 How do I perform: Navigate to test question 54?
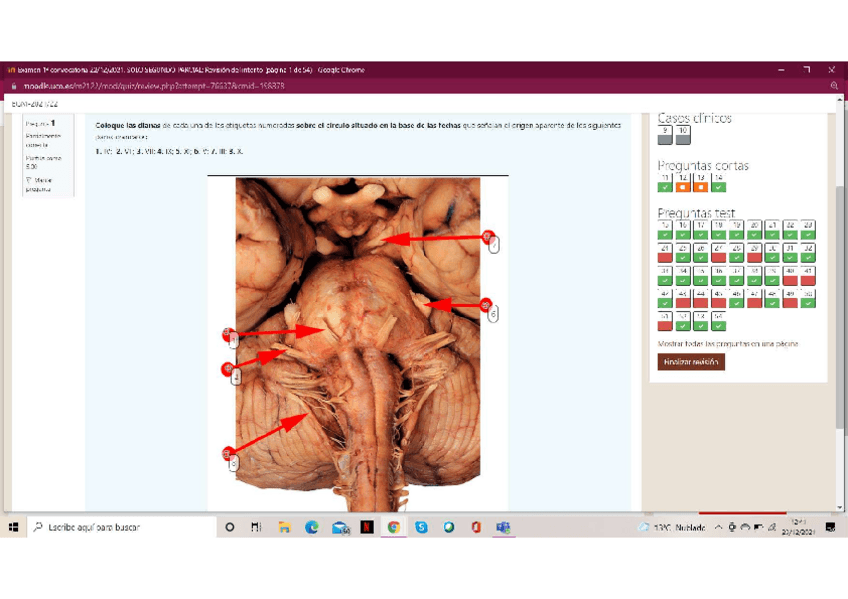[718, 321]
